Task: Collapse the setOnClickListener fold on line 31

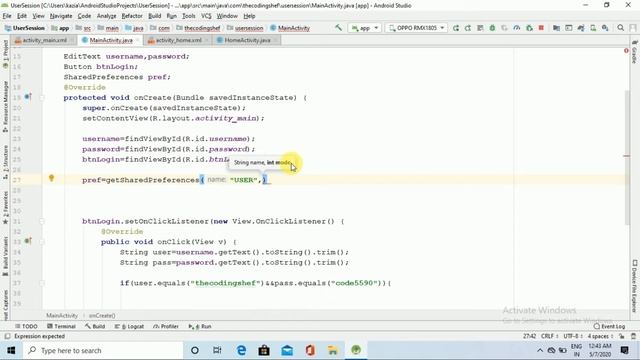Action: pos(42,221)
